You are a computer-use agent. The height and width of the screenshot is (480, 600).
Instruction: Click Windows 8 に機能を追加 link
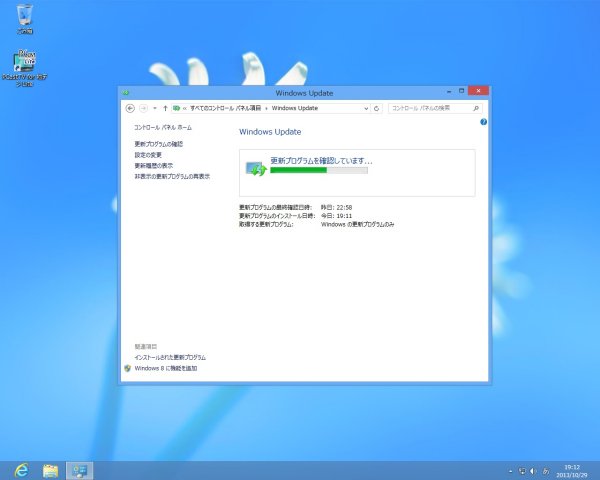coord(166,368)
